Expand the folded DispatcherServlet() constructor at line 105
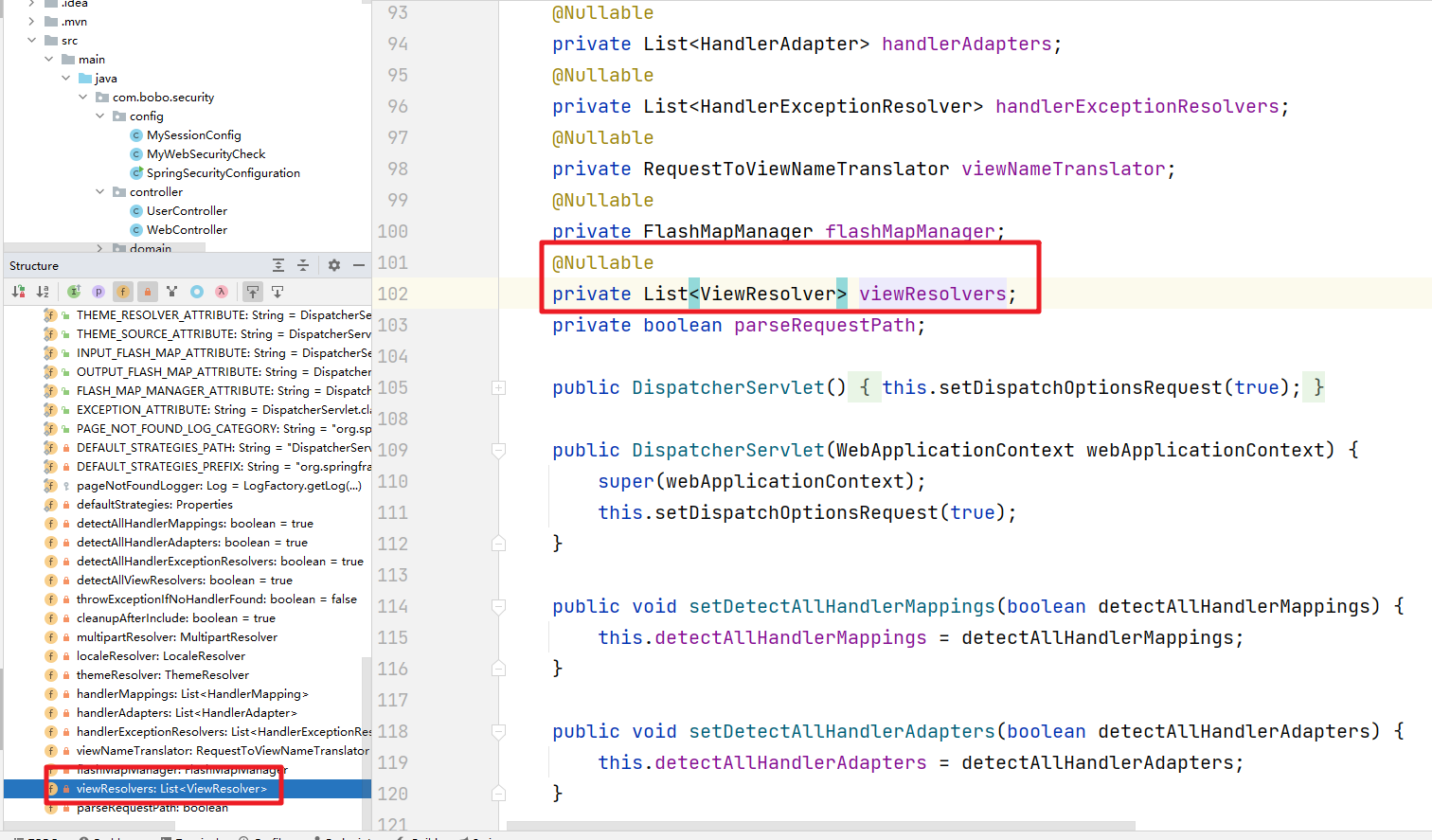Screen dimensions: 1432x840 click(498, 387)
